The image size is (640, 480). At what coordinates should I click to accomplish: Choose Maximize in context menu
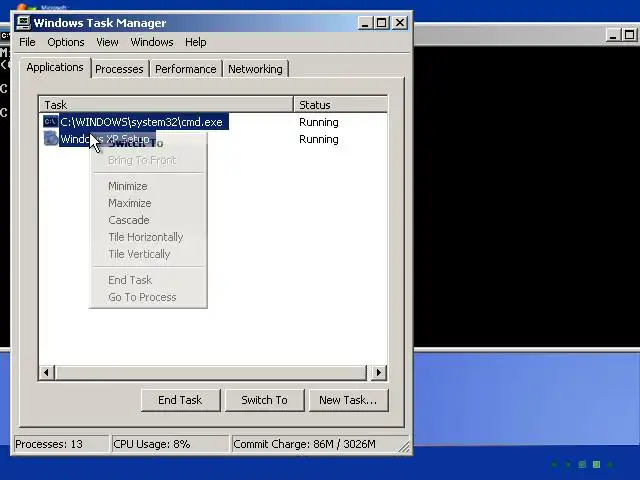tap(148, 203)
